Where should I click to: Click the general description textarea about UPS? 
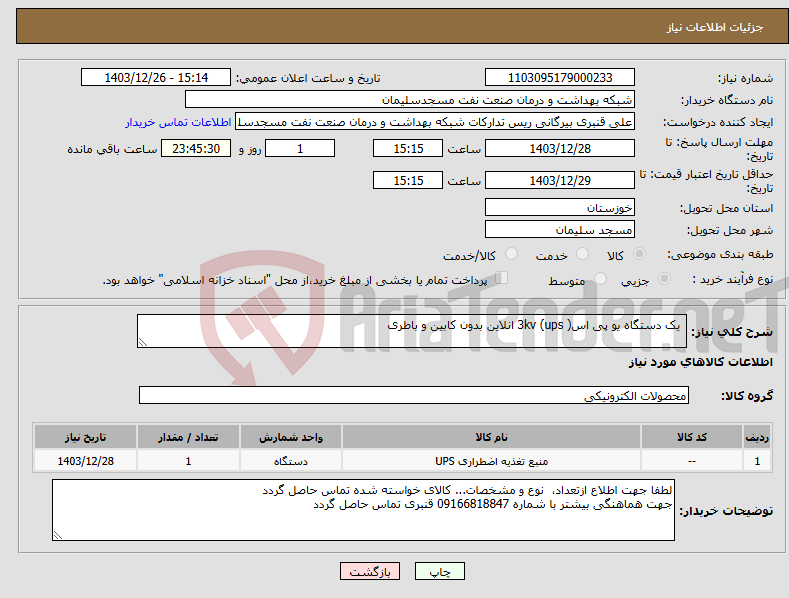(412, 331)
